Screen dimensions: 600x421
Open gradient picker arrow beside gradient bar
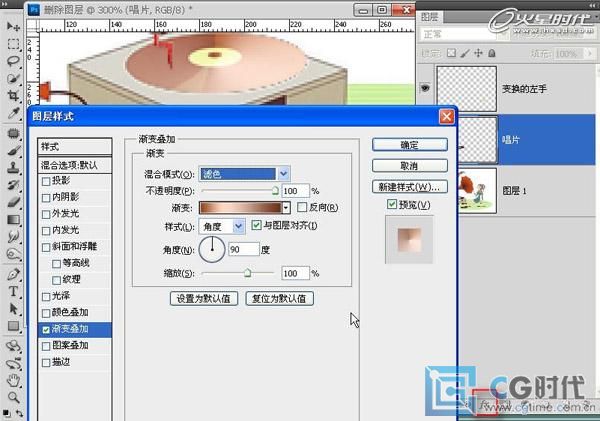coord(286,207)
